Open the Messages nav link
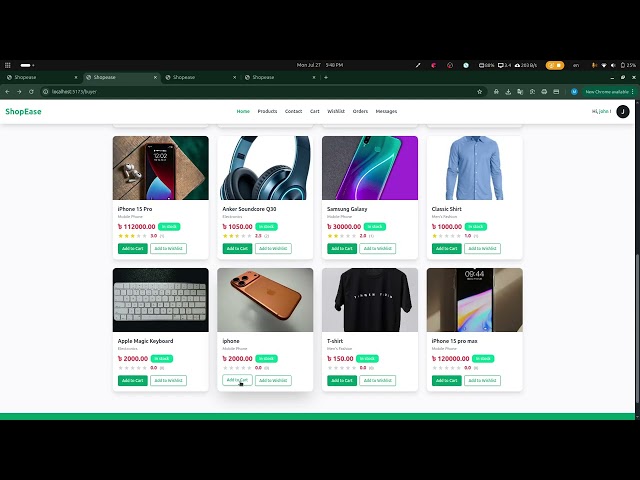Screen dimensions: 640x480 point(386,111)
